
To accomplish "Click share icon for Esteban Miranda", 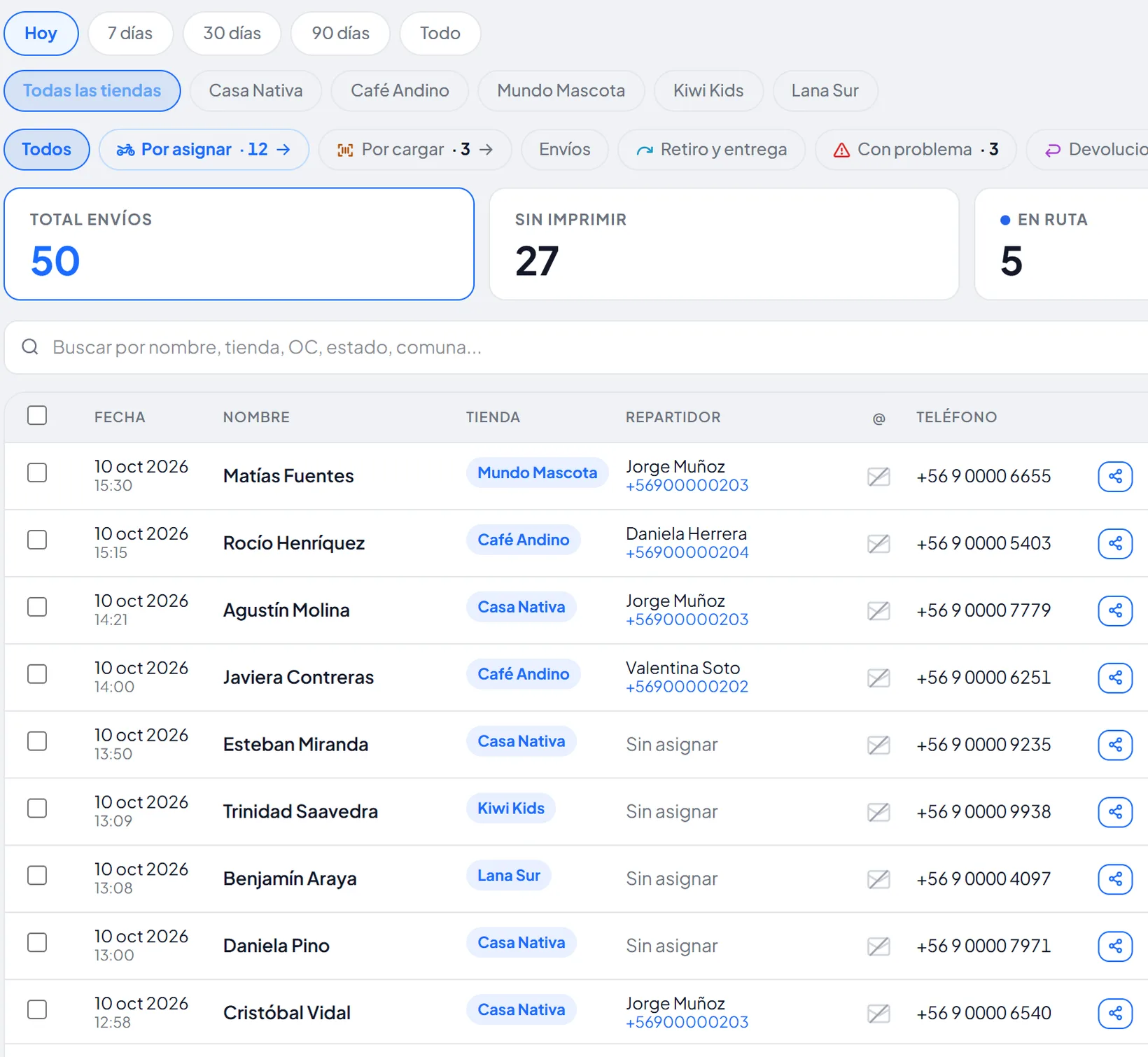I will pyautogui.click(x=1115, y=745).
